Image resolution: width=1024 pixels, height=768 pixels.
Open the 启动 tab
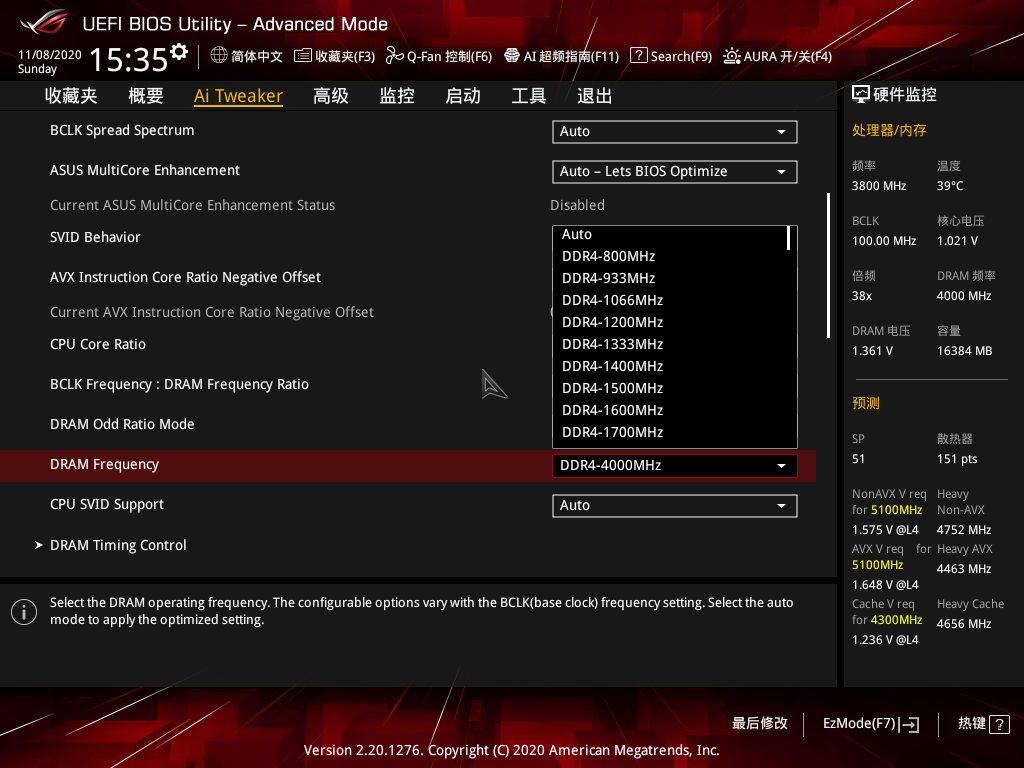point(463,96)
